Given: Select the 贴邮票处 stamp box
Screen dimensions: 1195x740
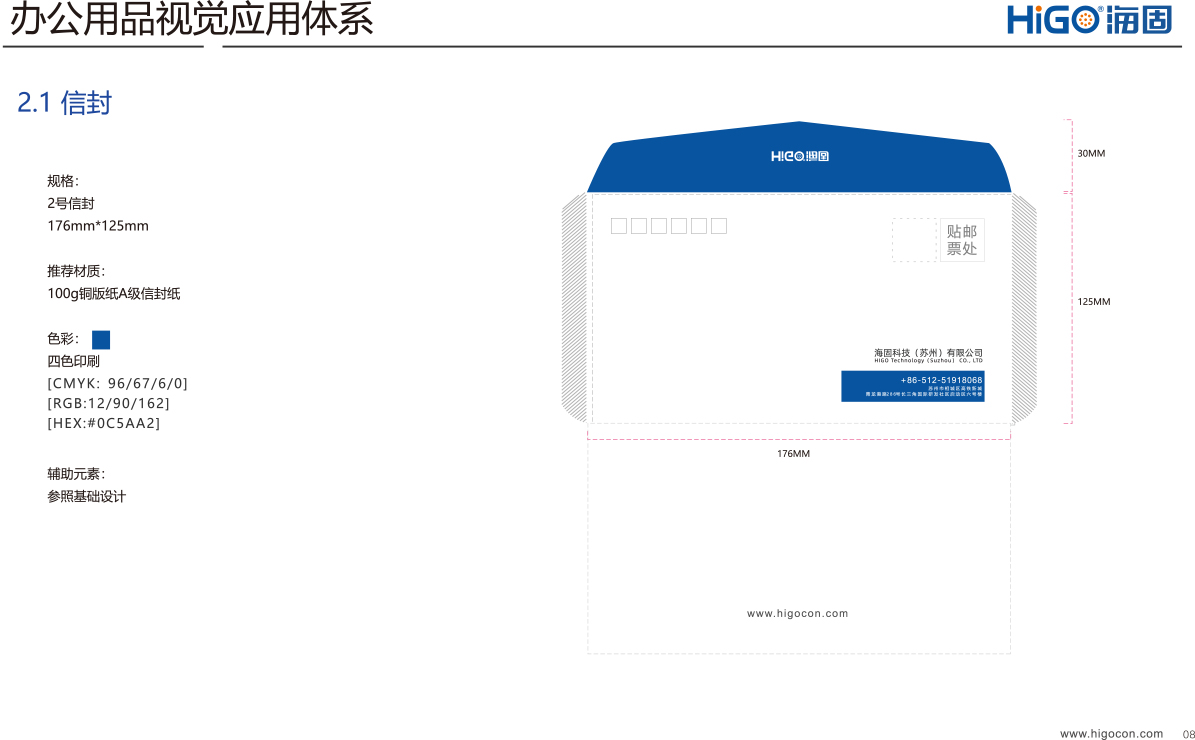Looking at the screenshot, I should coord(962,240).
